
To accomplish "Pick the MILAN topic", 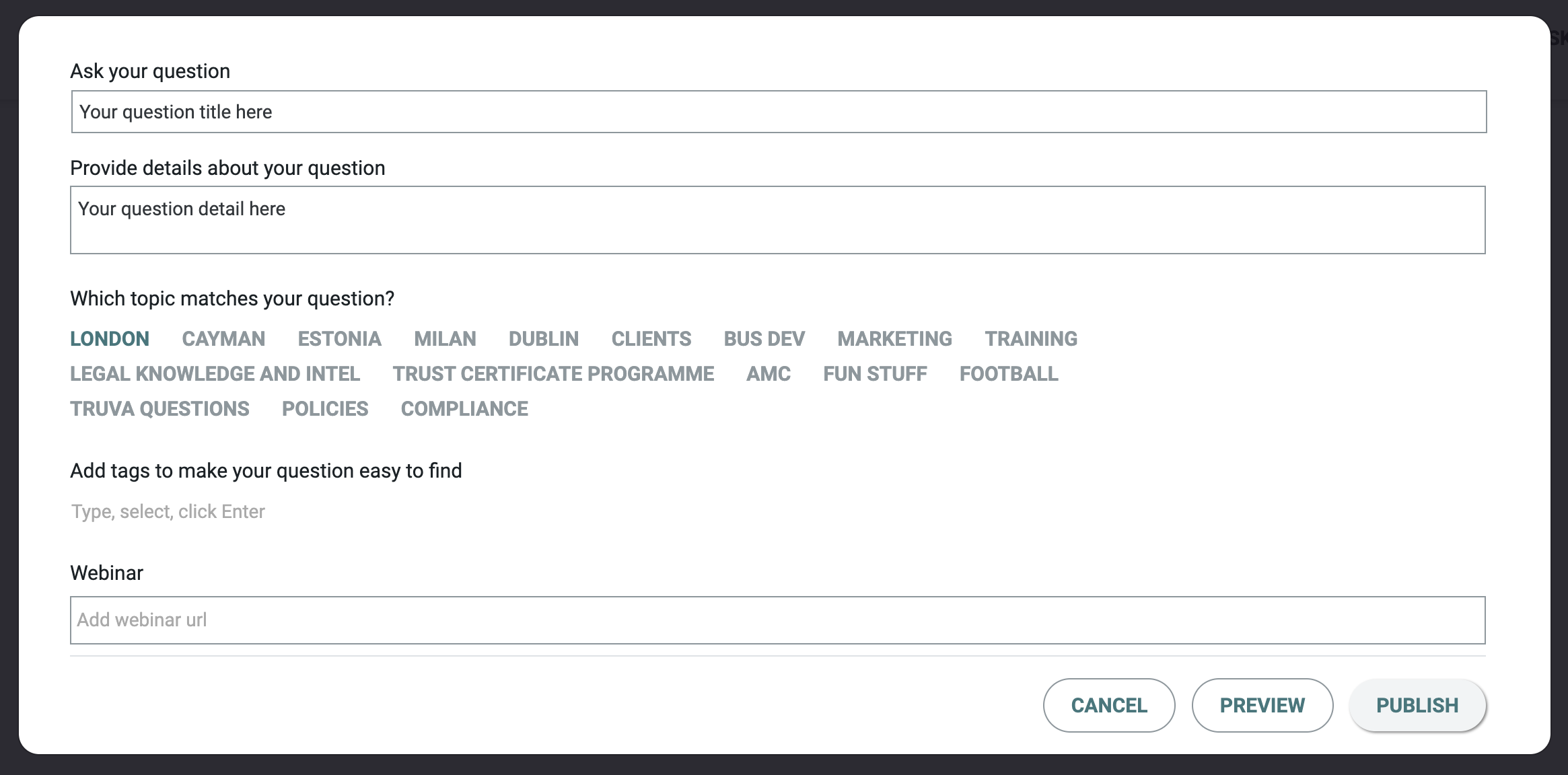I will pyautogui.click(x=445, y=338).
